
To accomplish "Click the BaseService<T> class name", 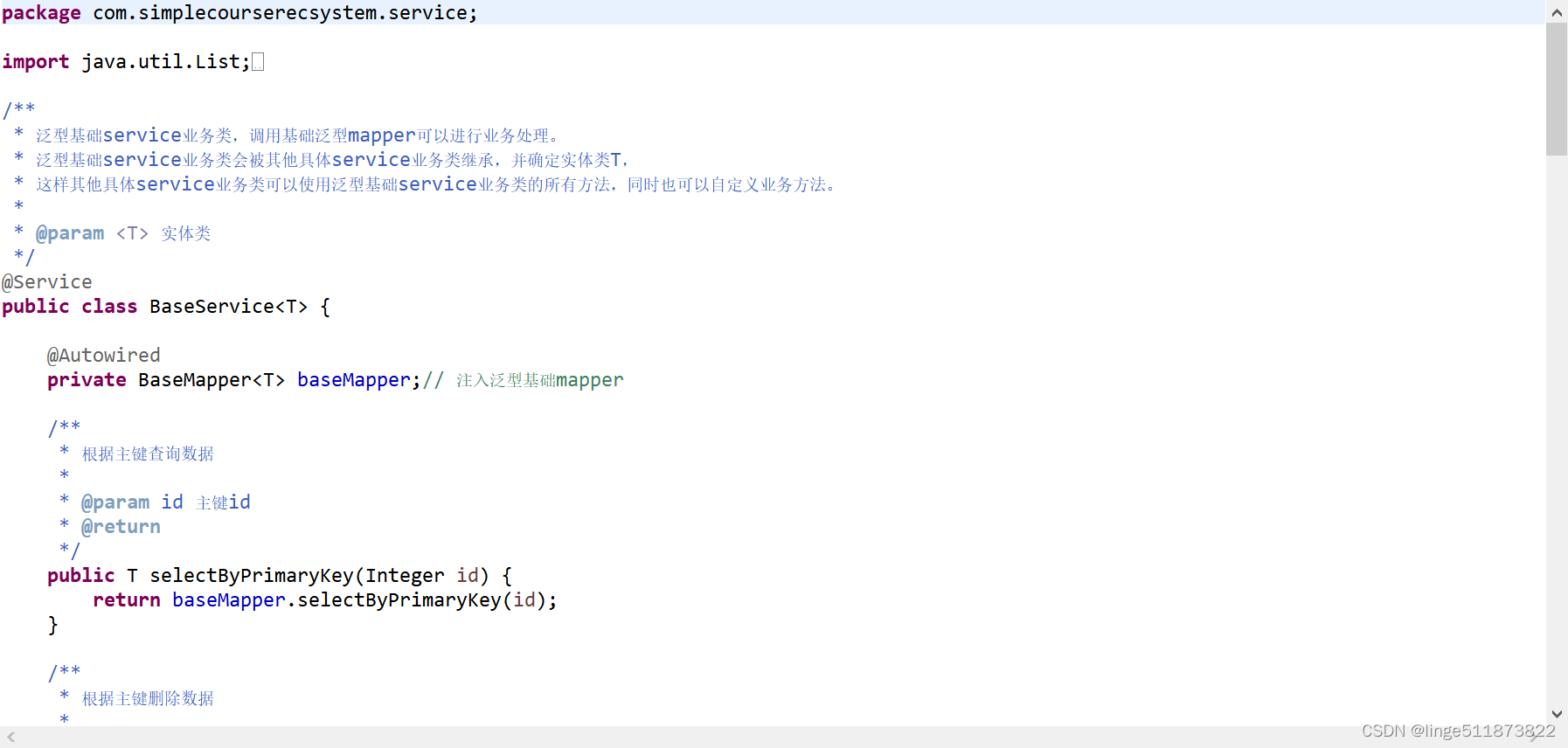I will pyautogui.click(x=228, y=307).
